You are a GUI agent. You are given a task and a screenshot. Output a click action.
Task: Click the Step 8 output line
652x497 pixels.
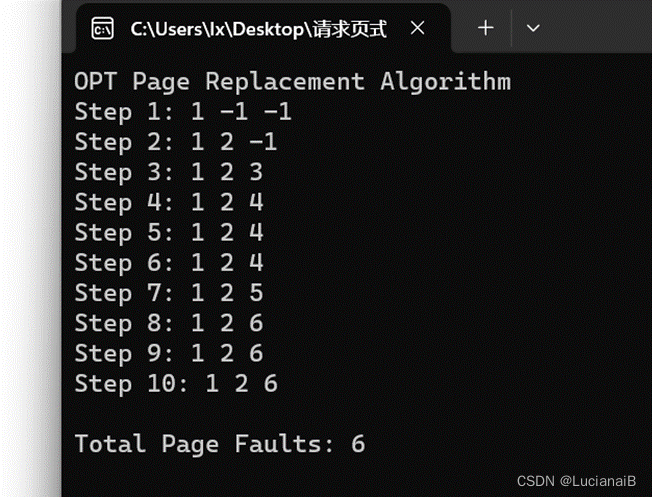click(x=169, y=324)
